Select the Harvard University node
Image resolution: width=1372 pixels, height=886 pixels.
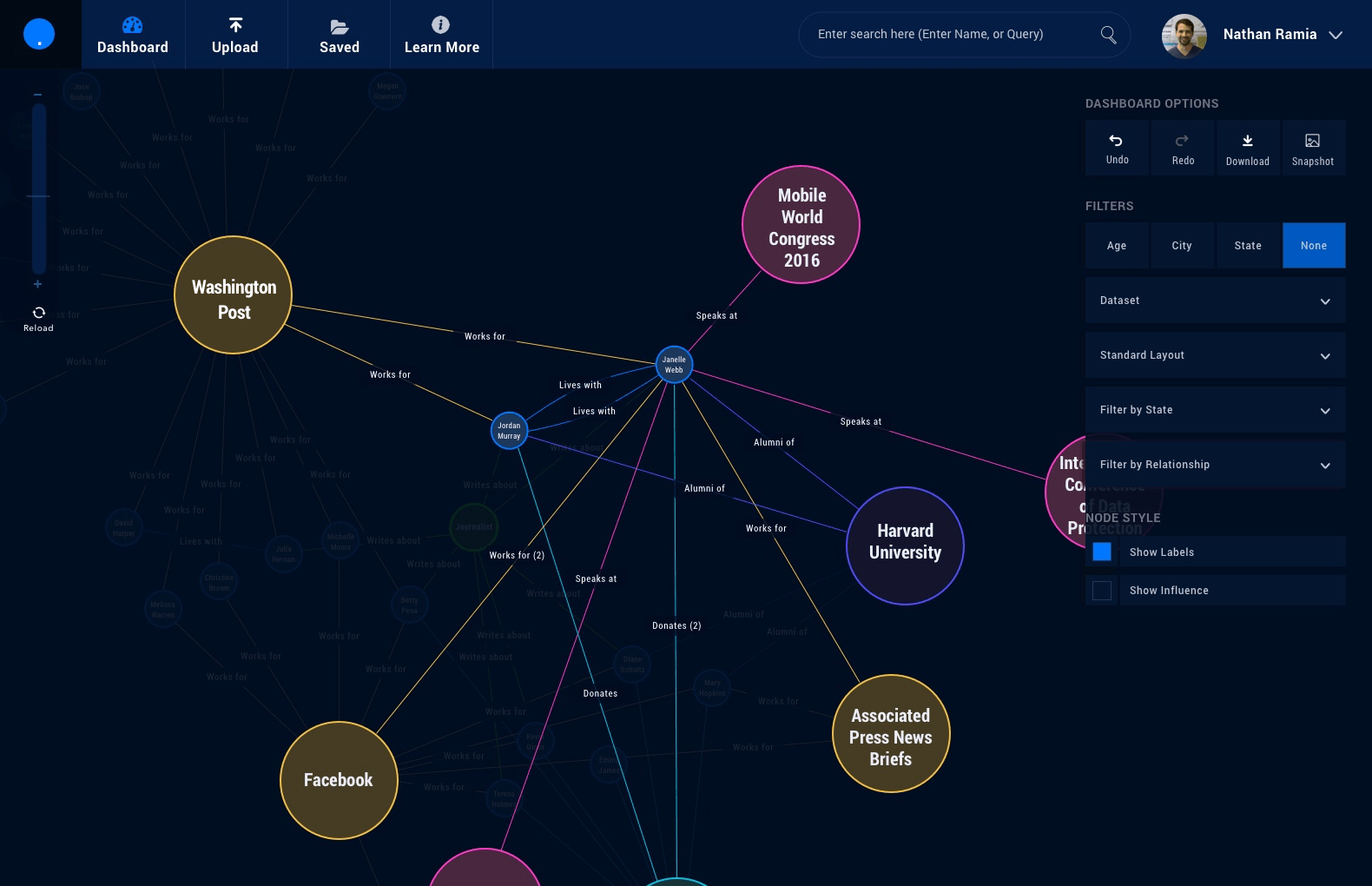(905, 545)
